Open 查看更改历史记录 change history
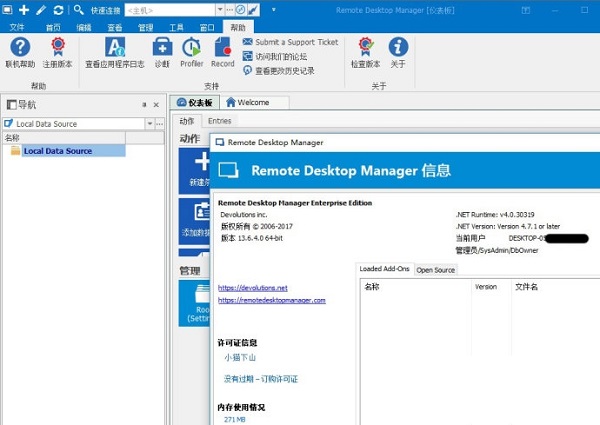This screenshot has height=425, width=600. pos(279,71)
